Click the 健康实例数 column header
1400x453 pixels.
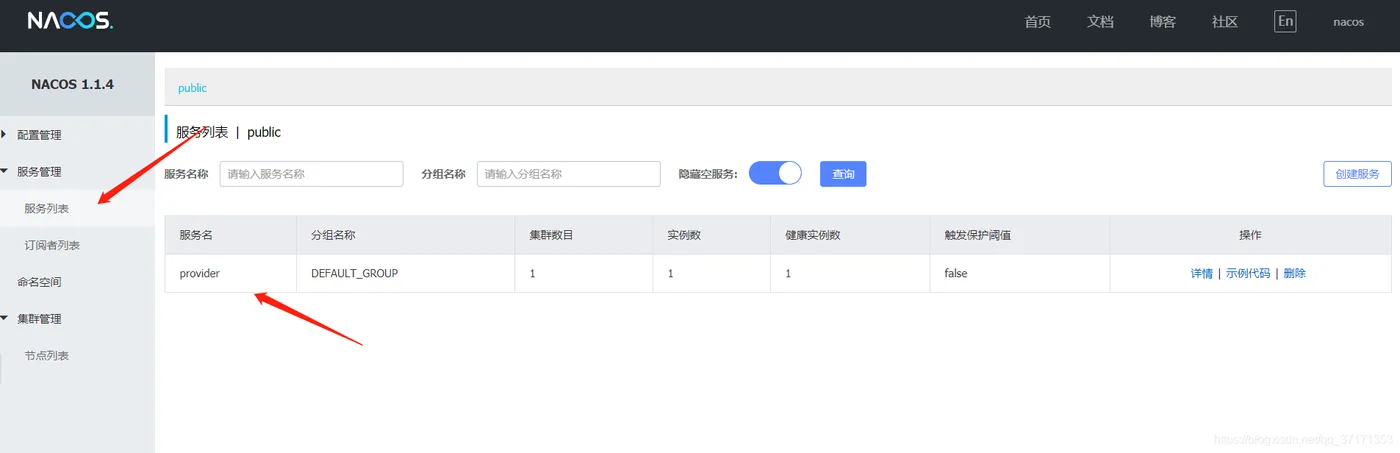850,235
